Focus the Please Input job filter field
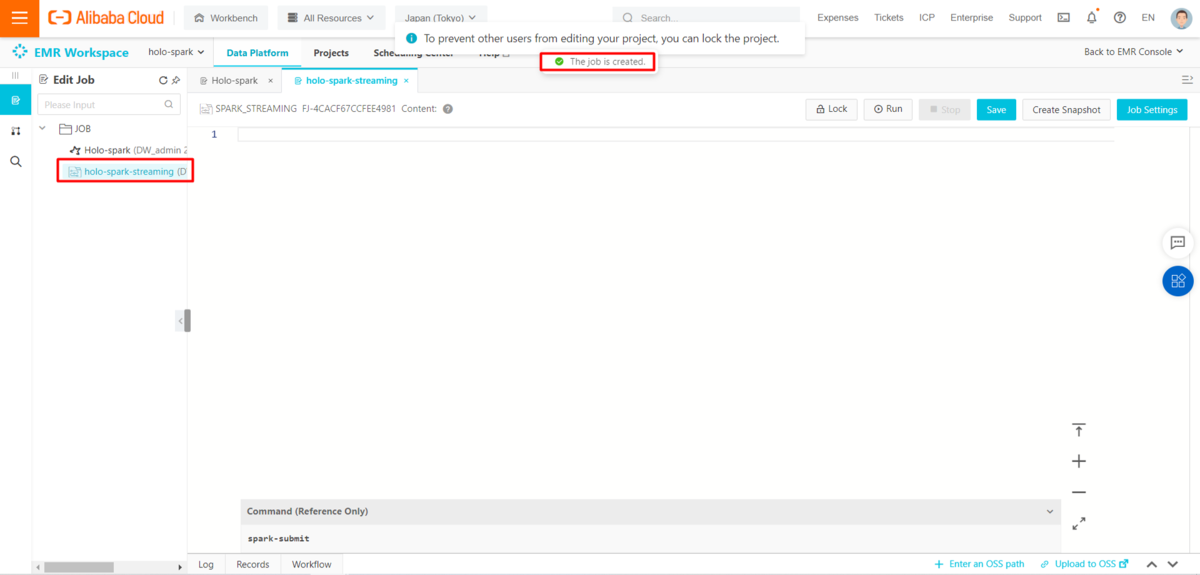The height and width of the screenshot is (575, 1200). point(108,104)
